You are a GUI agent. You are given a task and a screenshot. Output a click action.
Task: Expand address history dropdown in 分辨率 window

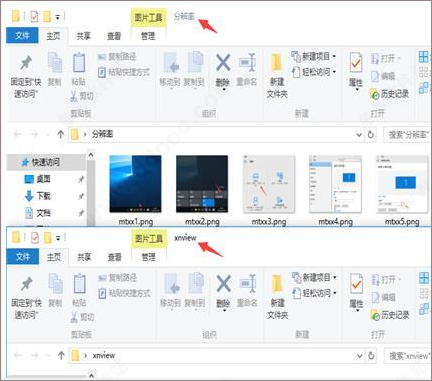click(x=359, y=135)
